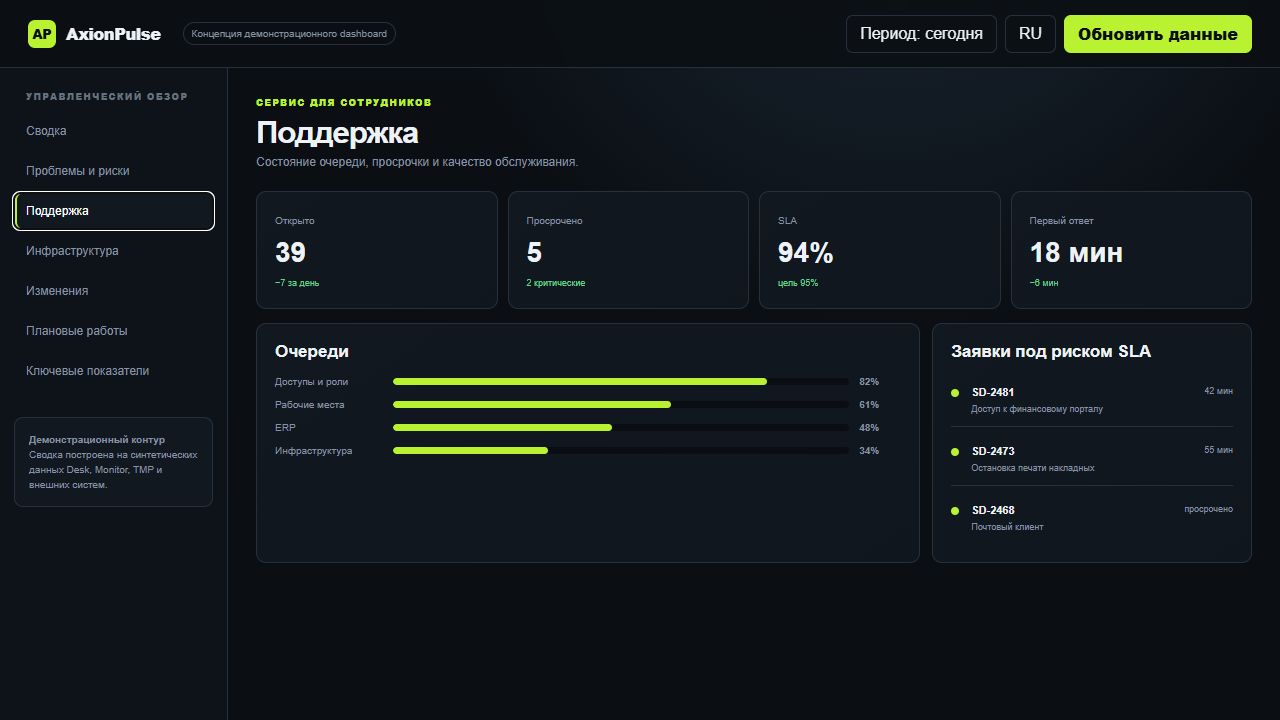Click the AxionPulse brand name
The height and width of the screenshot is (720, 1280).
(x=113, y=34)
